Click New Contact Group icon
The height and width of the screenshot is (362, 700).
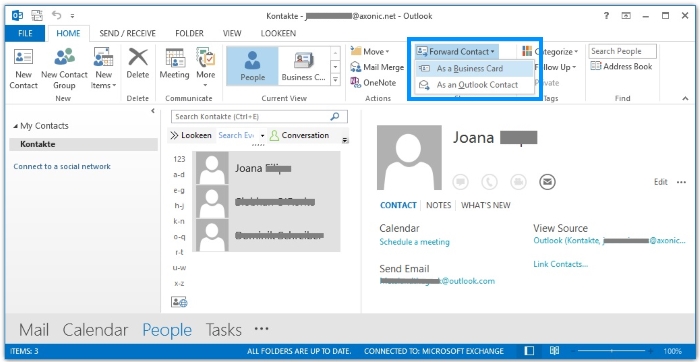pyautogui.click(x=64, y=68)
